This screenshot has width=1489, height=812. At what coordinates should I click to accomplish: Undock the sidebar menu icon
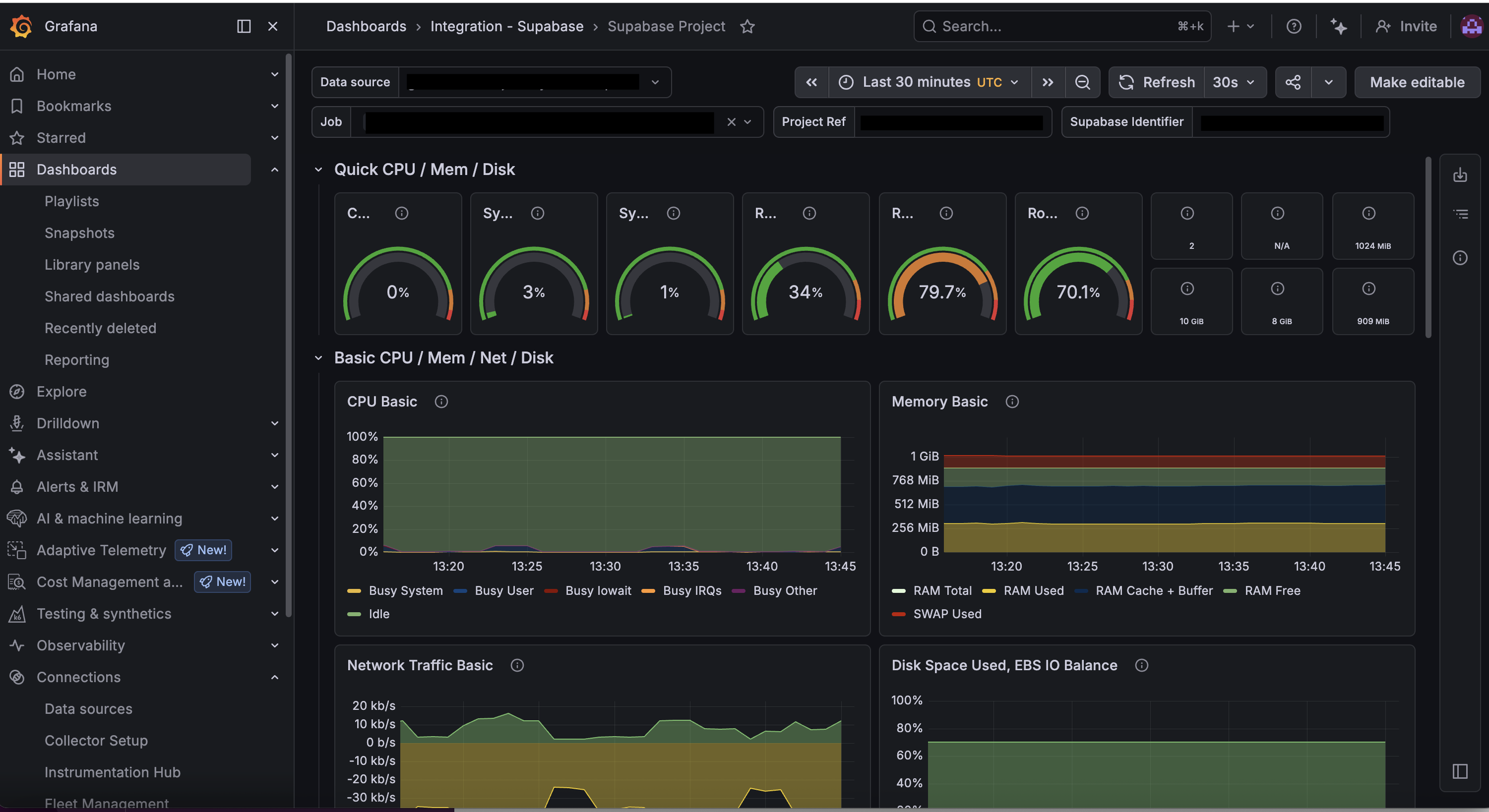tap(244, 27)
